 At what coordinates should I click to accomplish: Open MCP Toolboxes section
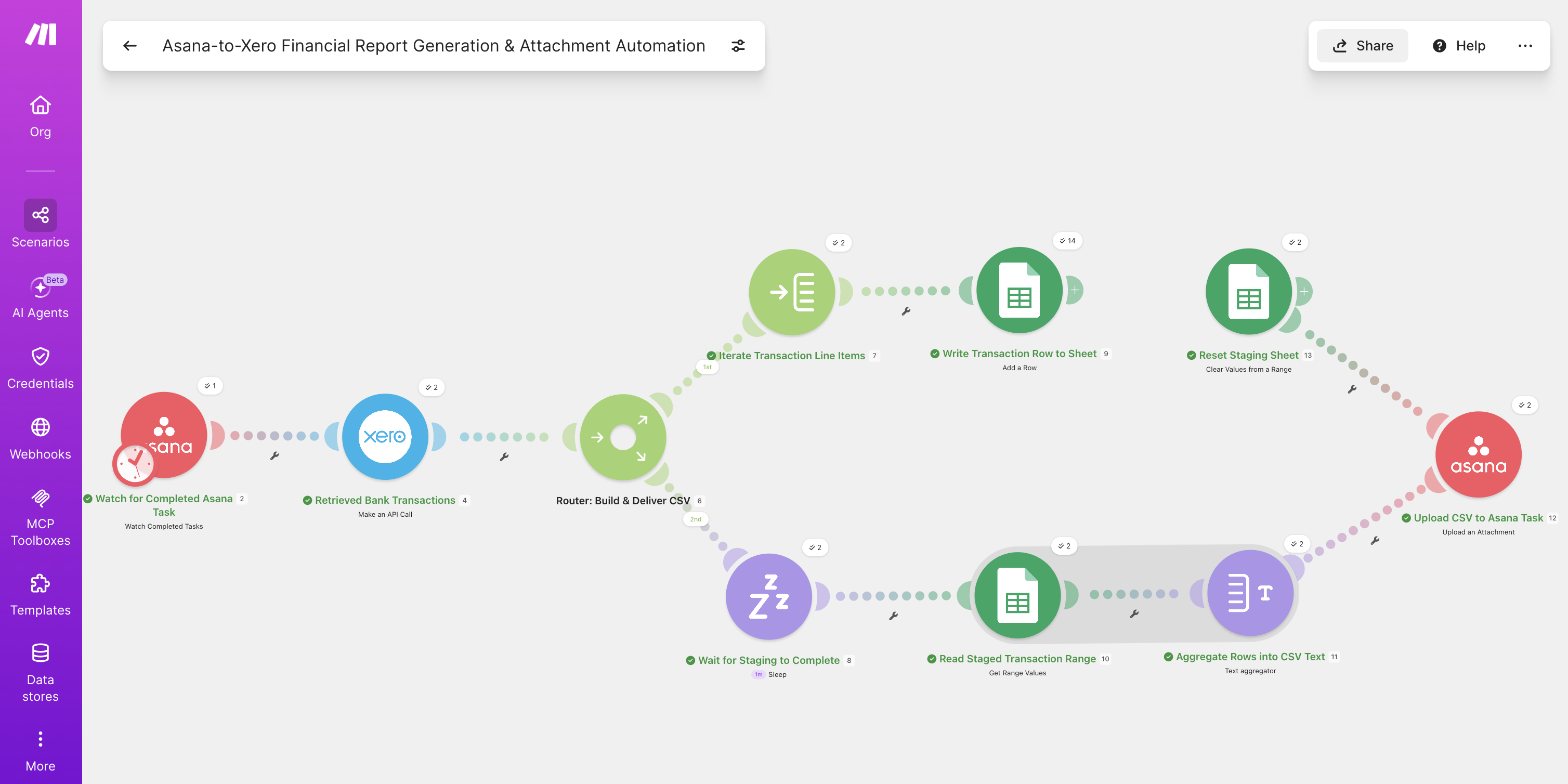tap(40, 517)
